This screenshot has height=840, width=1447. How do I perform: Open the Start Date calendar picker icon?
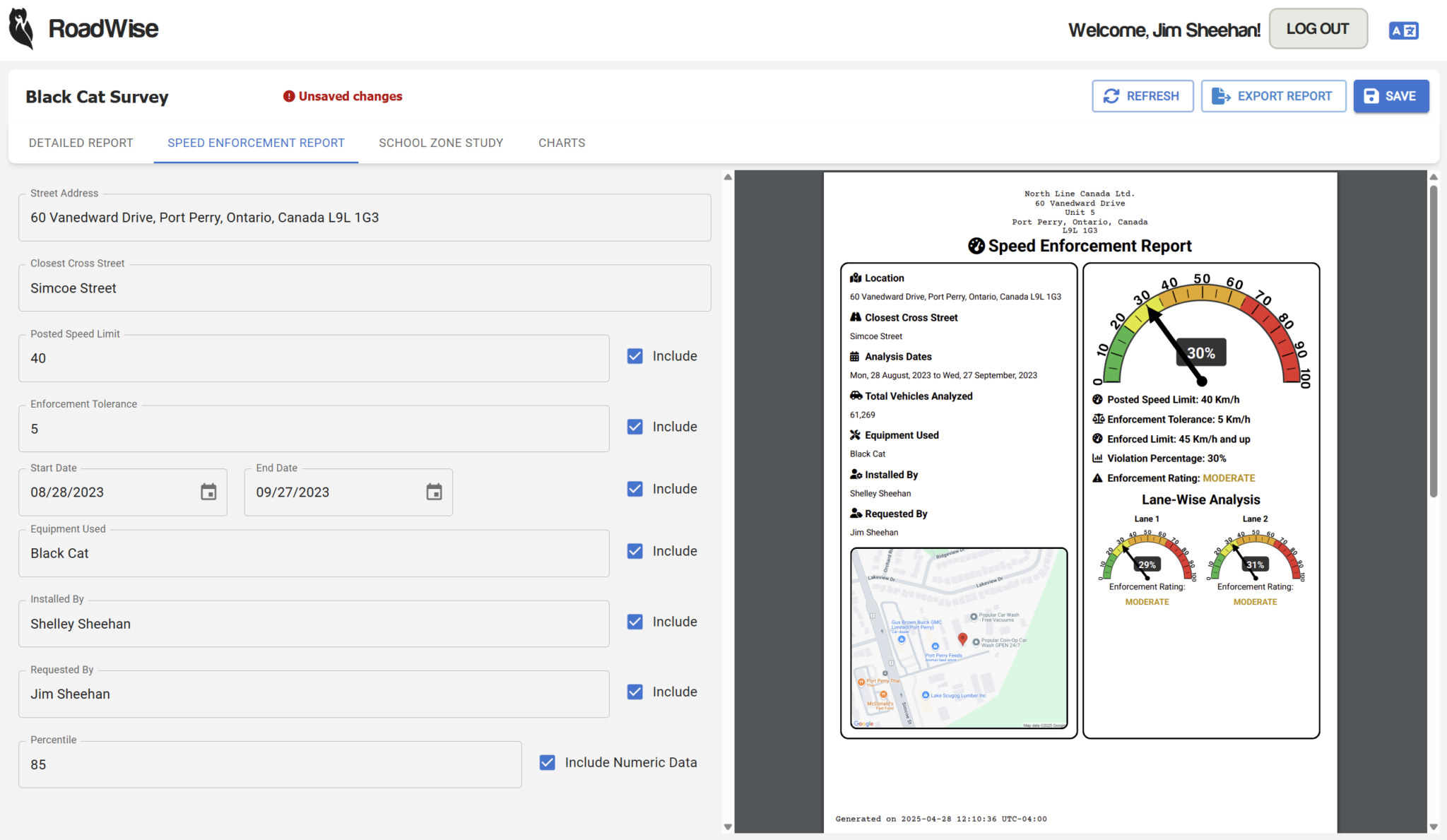click(208, 492)
